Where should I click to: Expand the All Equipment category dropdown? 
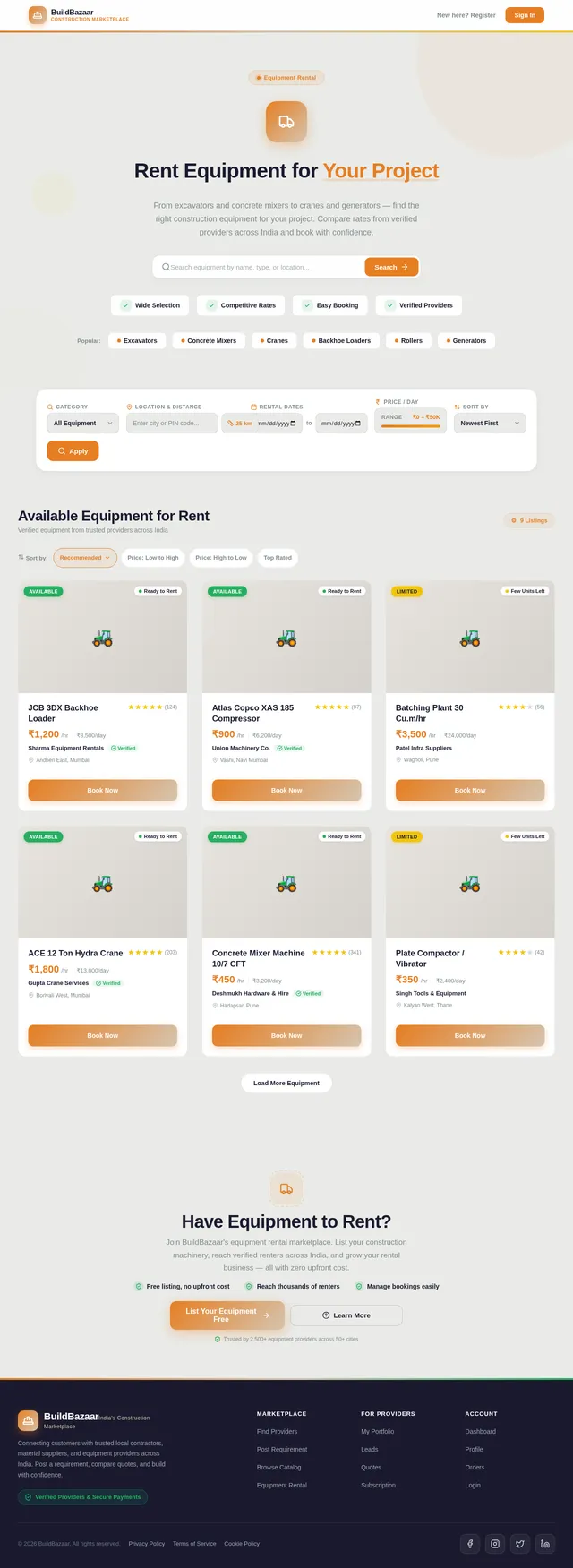pyautogui.click(x=82, y=424)
